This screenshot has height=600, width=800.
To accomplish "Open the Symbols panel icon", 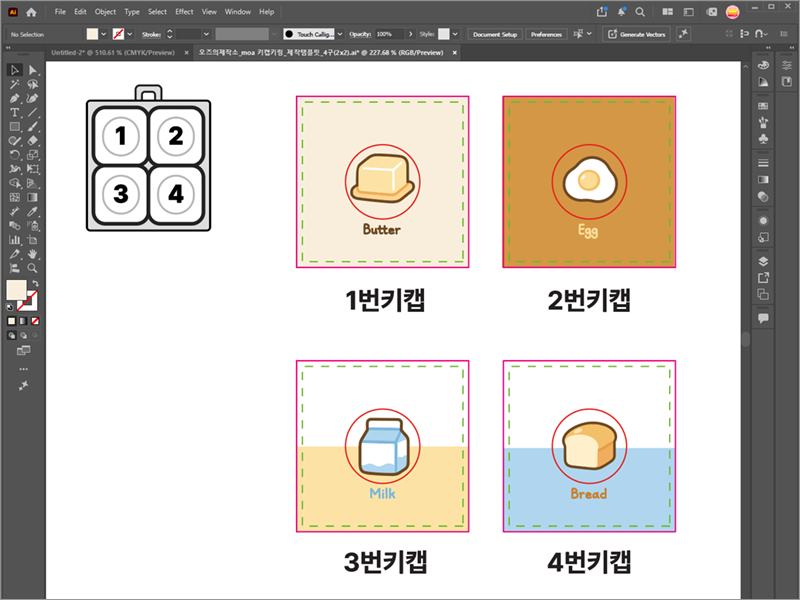I will click(763, 139).
